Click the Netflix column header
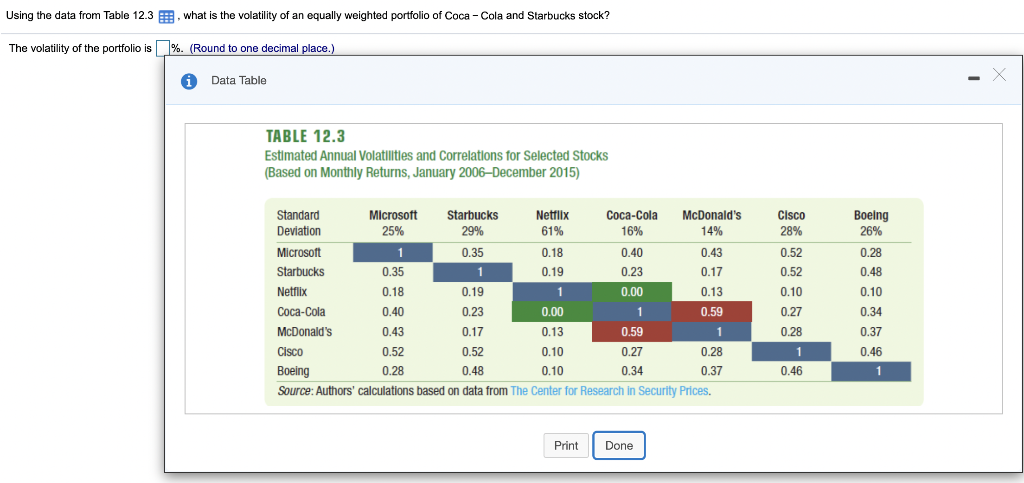Viewport: 1024px width, 483px height. (552, 215)
